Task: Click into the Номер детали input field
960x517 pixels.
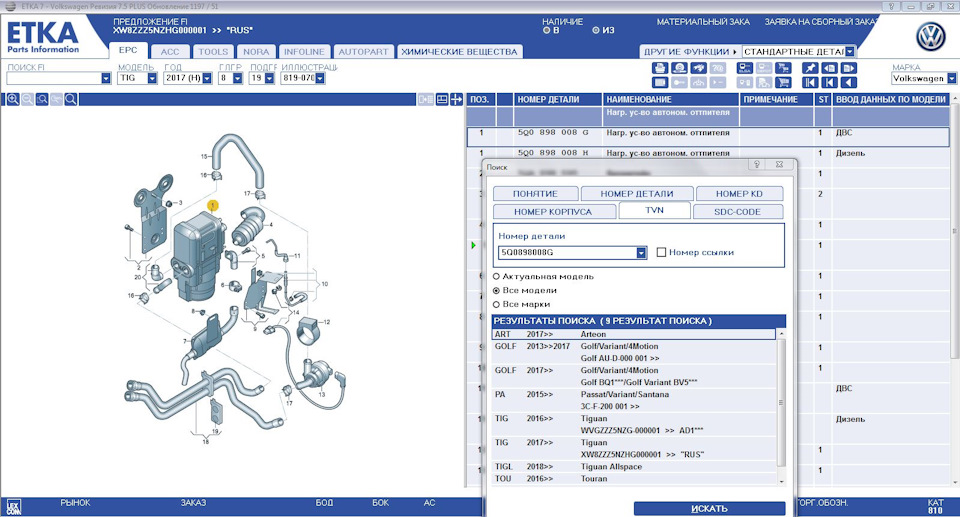Action: click(x=568, y=252)
